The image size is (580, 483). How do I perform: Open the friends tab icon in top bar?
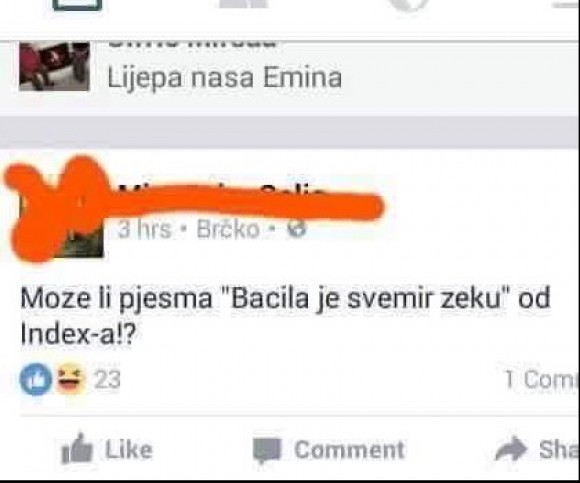[x=243, y=4]
